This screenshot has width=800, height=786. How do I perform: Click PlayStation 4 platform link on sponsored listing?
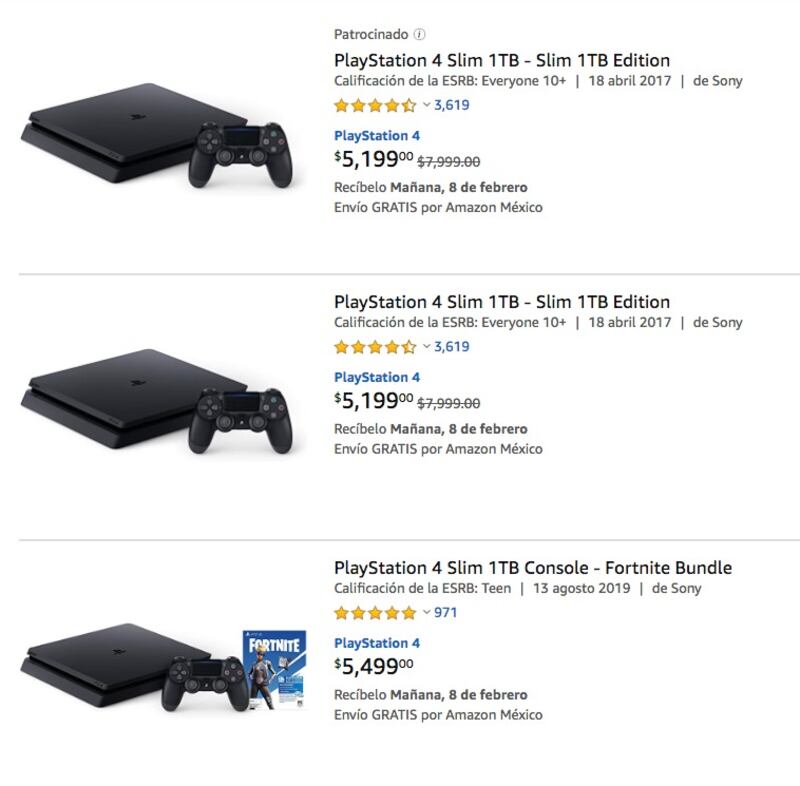[x=377, y=136]
